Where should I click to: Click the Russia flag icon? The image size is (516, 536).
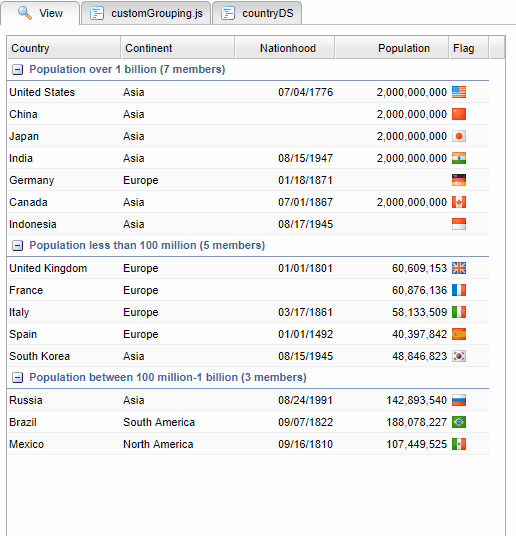click(459, 400)
